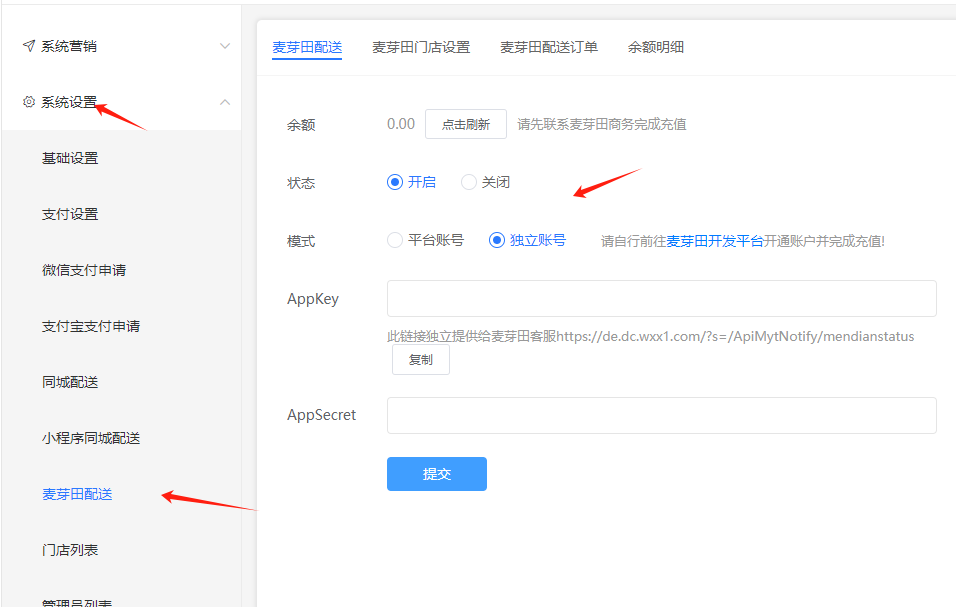Go to the 余额明细 tab
Viewport: 956px width, 607px height.
pos(656,47)
